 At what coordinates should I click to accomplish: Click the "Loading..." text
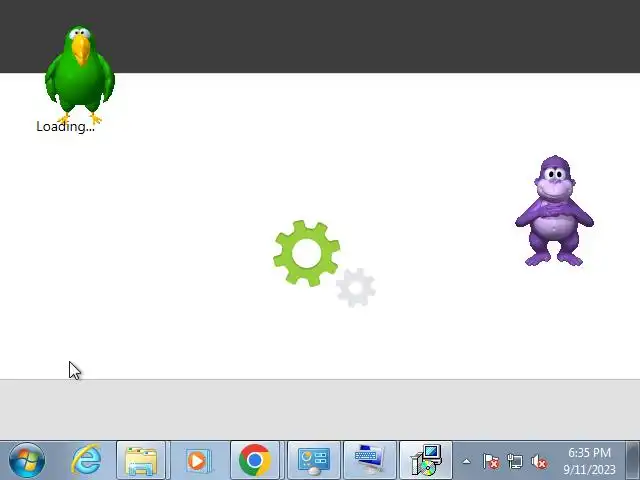click(x=65, y=127)
